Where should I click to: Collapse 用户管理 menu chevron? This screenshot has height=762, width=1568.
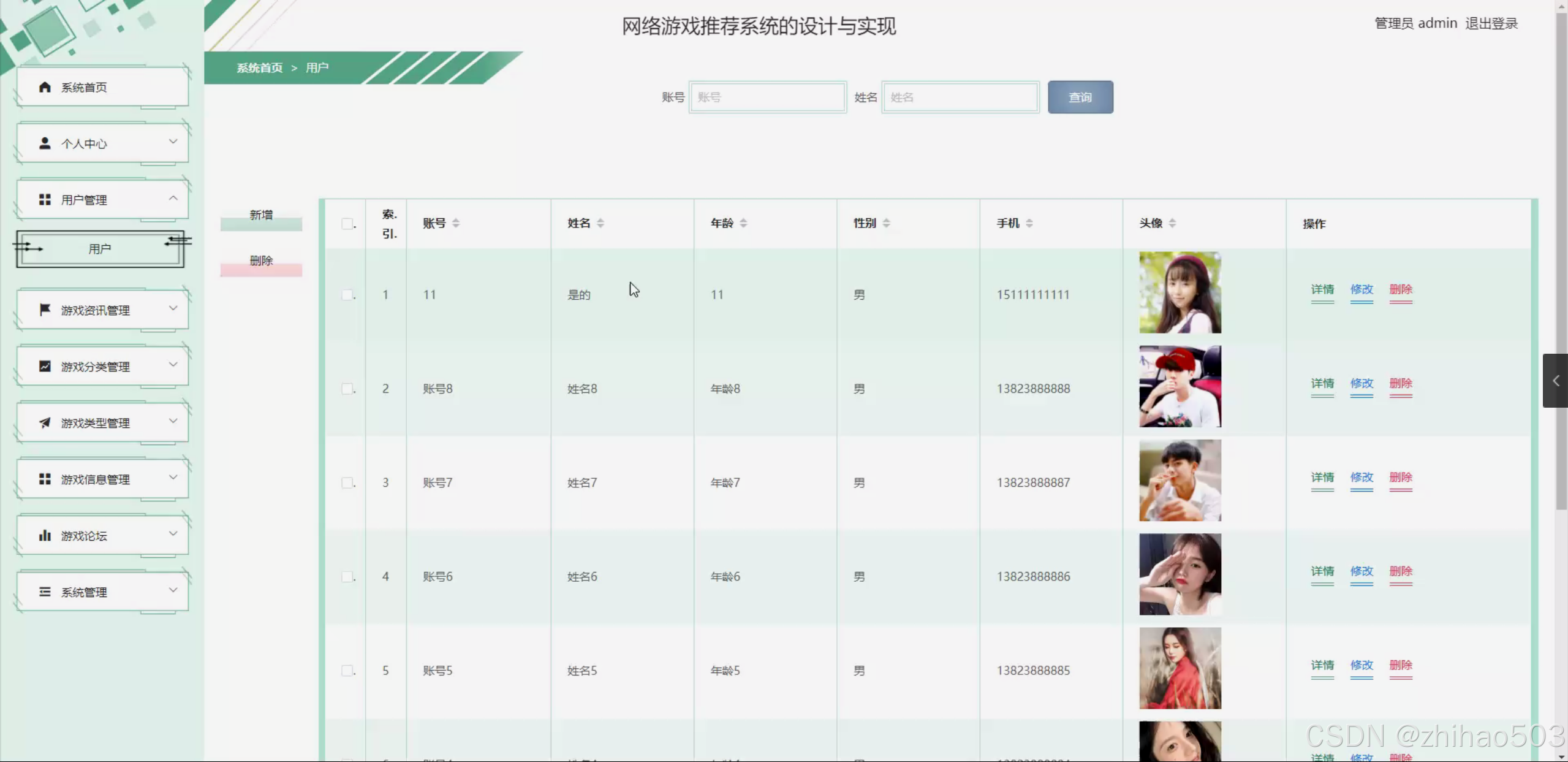click(x=173, y=198)
